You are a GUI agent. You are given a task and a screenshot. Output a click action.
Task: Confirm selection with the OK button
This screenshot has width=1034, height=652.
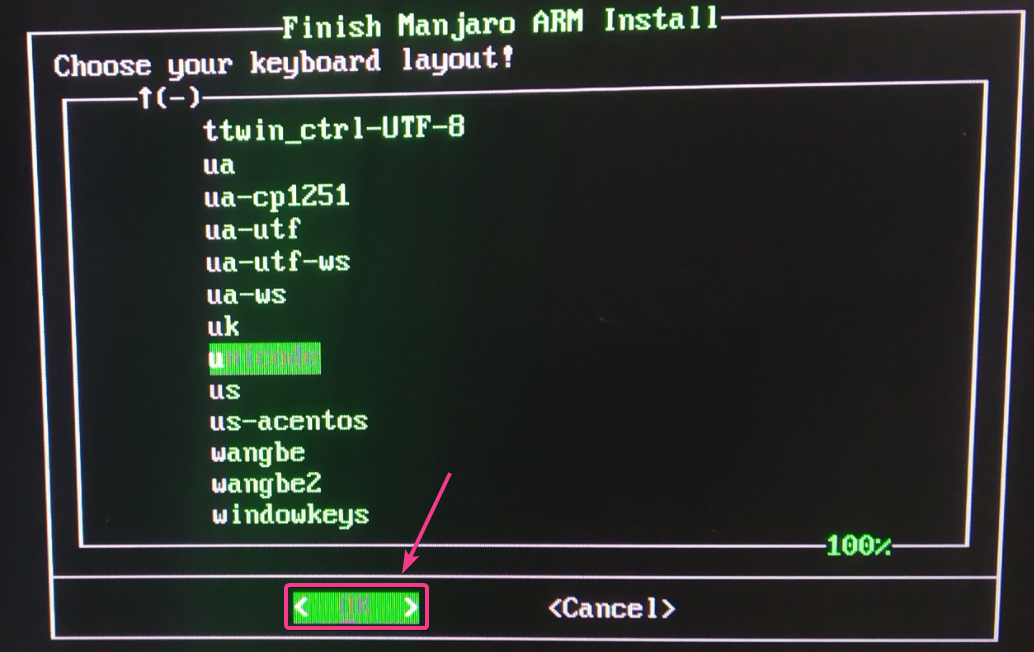click(x=356, y=607)
